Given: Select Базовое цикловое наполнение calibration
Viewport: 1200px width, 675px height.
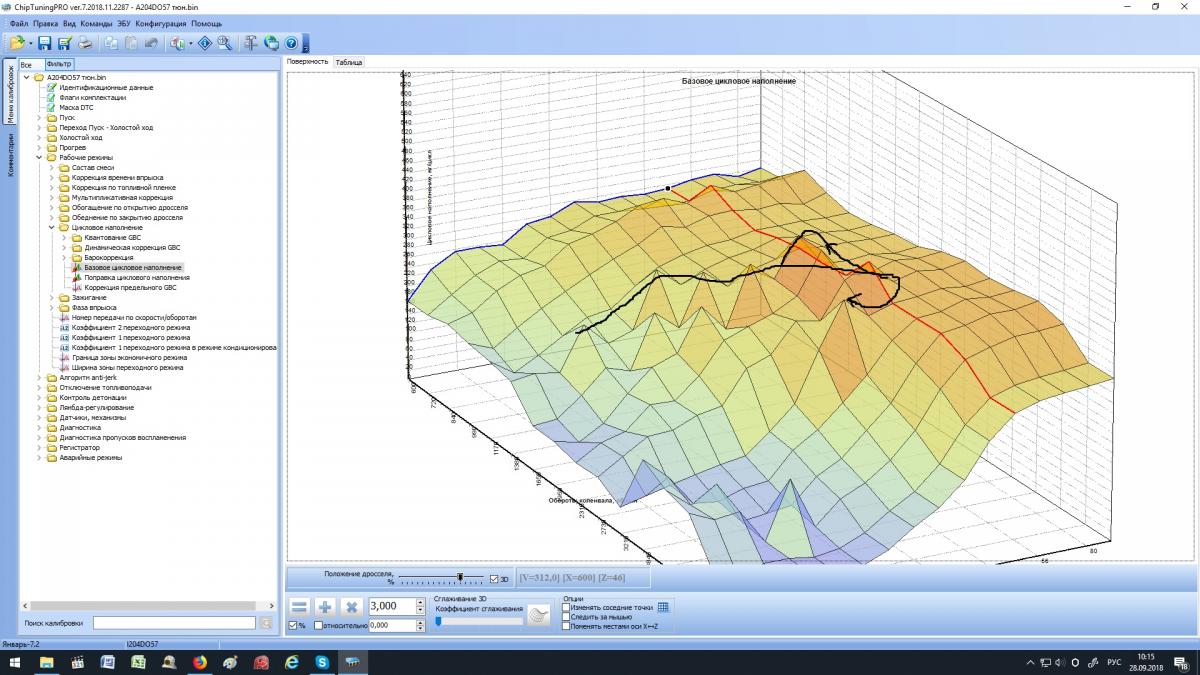Looking at the screenshot, I should [133, 267].
